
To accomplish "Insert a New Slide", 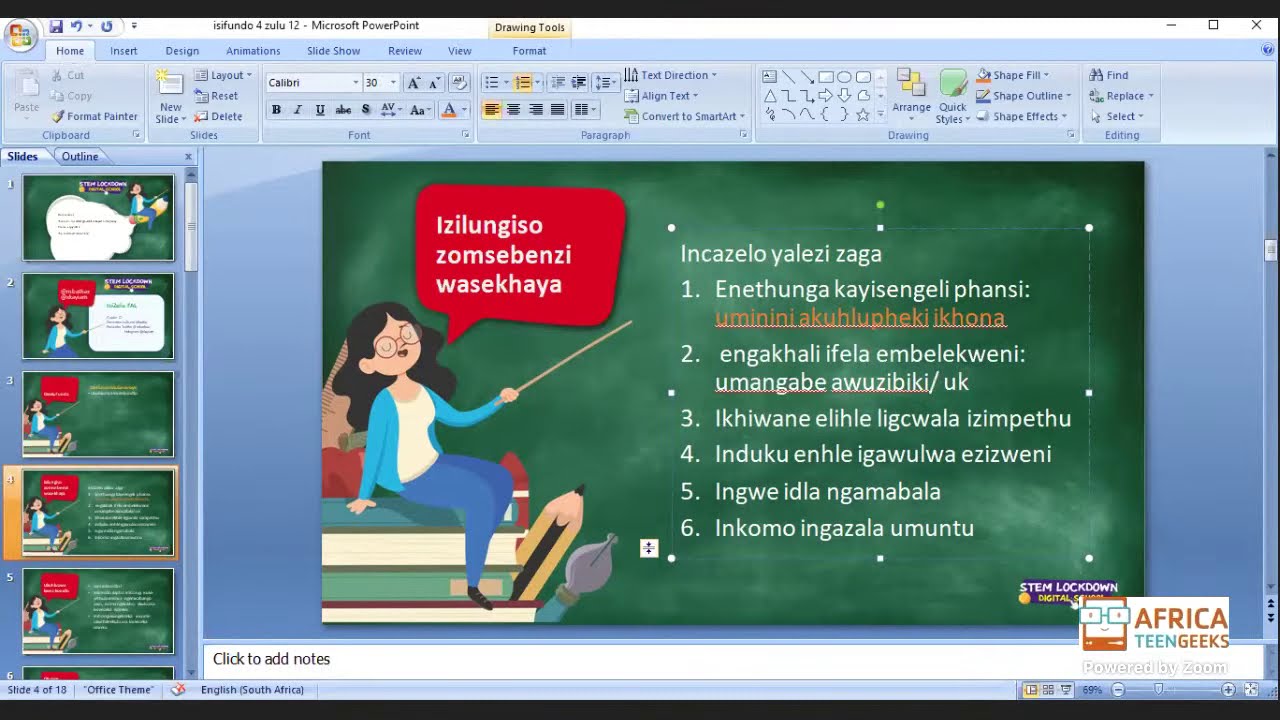I will point(171,97).
